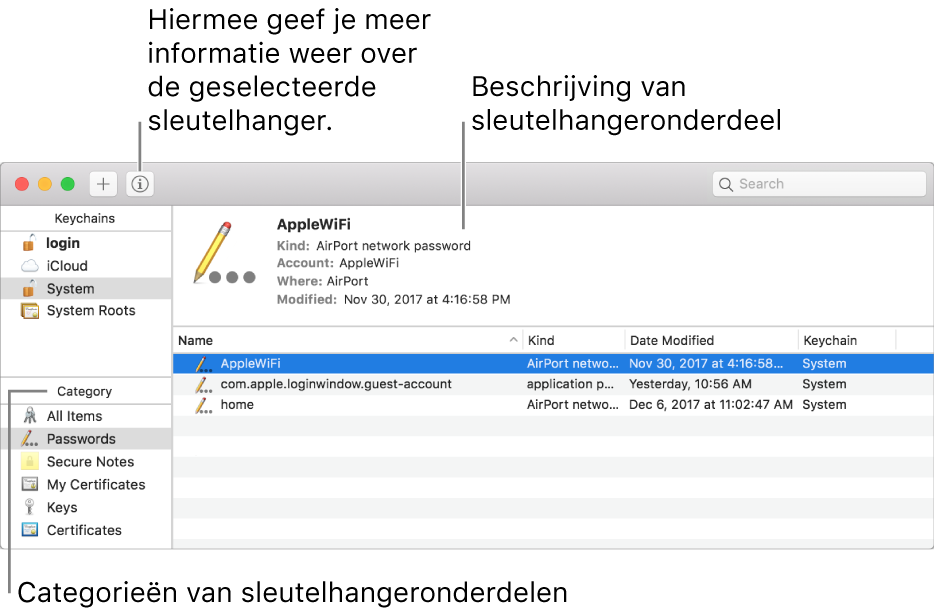
Task: Click the AppleWiFi title in the details pane
Action: pos(314,225)
